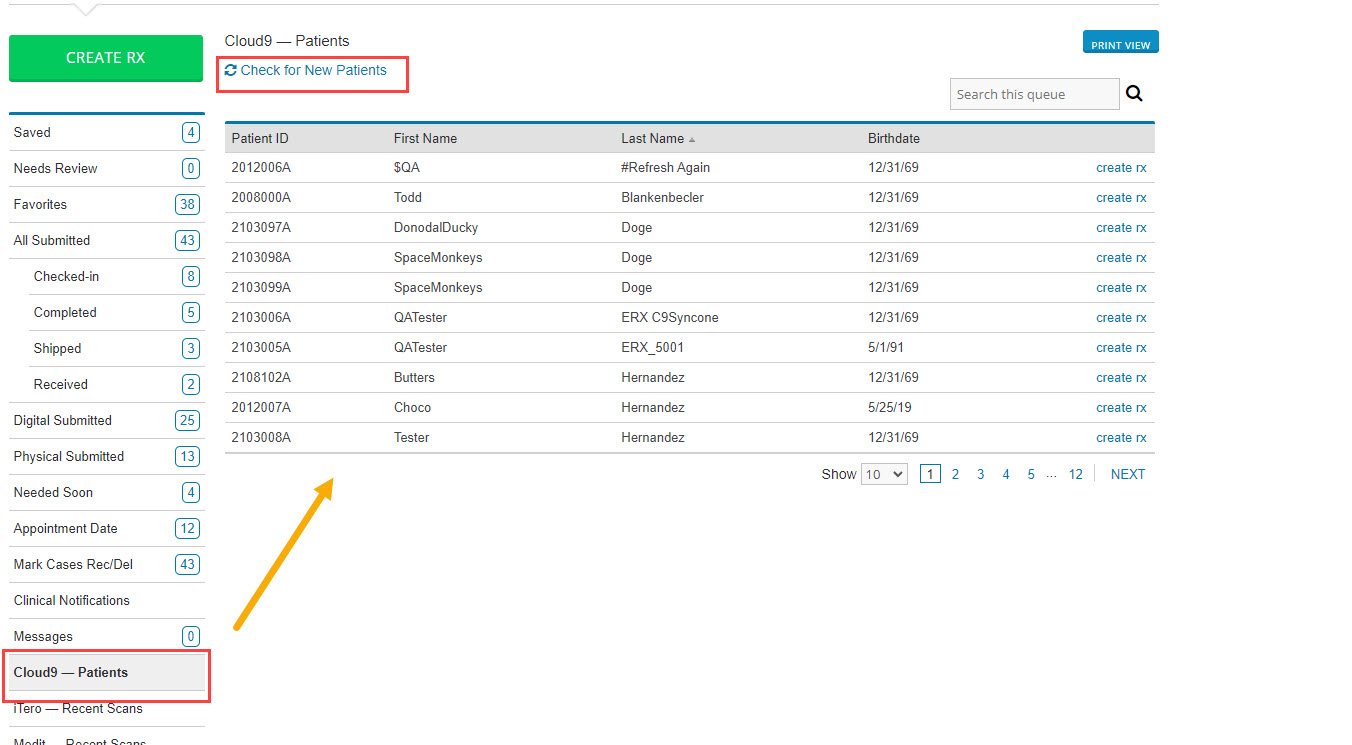This screenshot has height=745, width=1352.
Task: Click the search magnifying glass icon
Action: pyautogui.click(x=1134, y=94)
